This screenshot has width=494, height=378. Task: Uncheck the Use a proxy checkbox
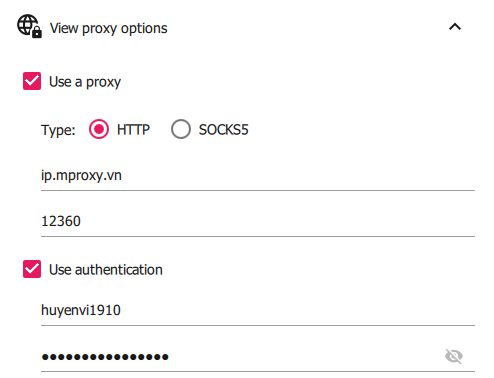32,81
